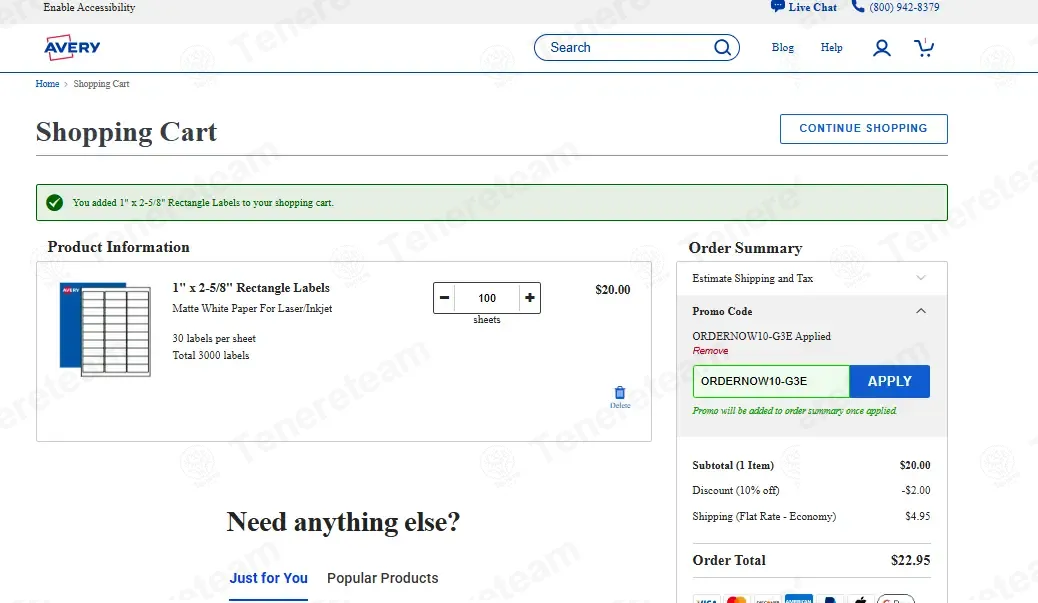Increase sheet quantity with plus button
The image size is (1038, 603).
tap(530, 298)
